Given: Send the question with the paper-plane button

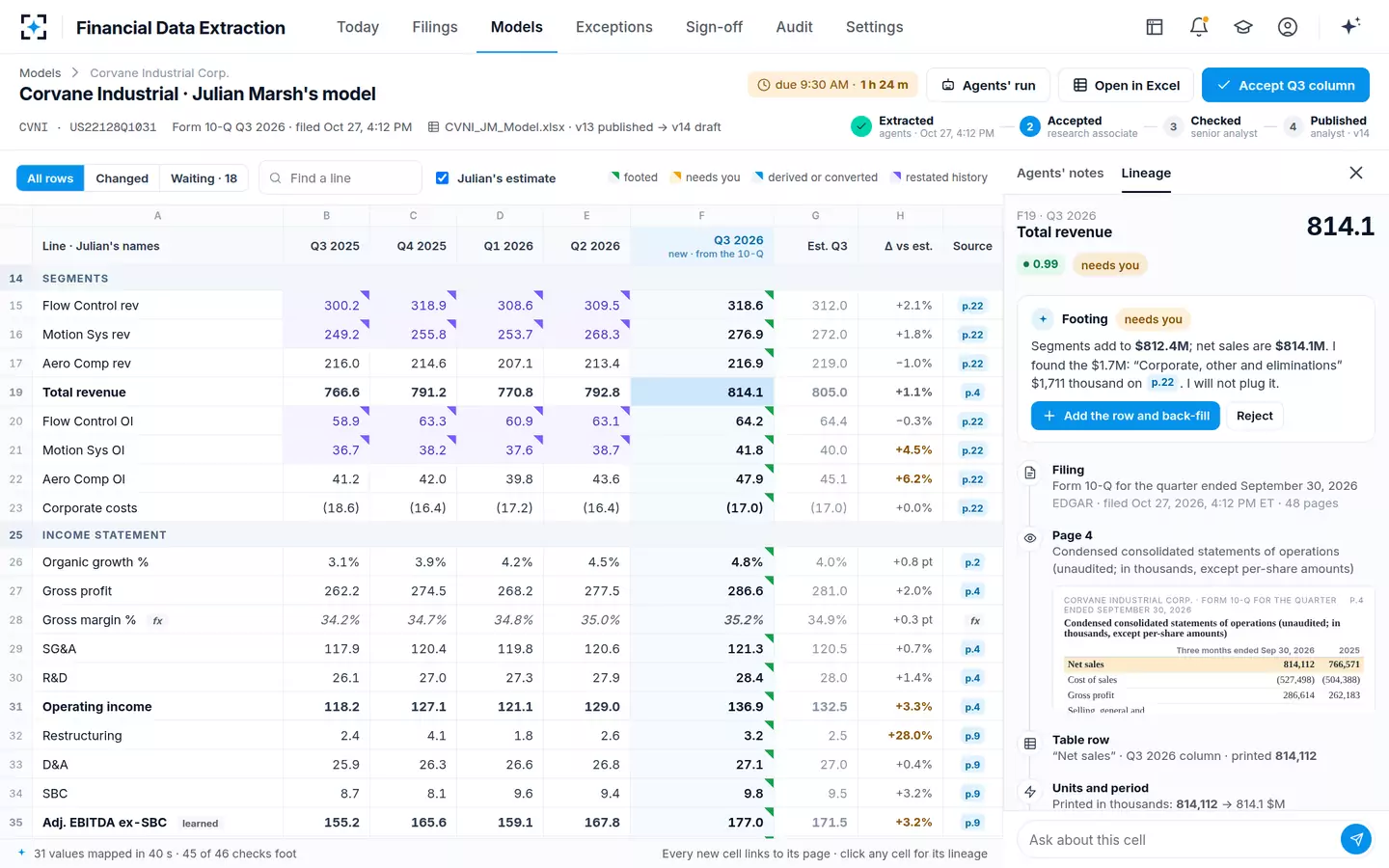Looking at the screenshot, I should (x=1356, y=839).
